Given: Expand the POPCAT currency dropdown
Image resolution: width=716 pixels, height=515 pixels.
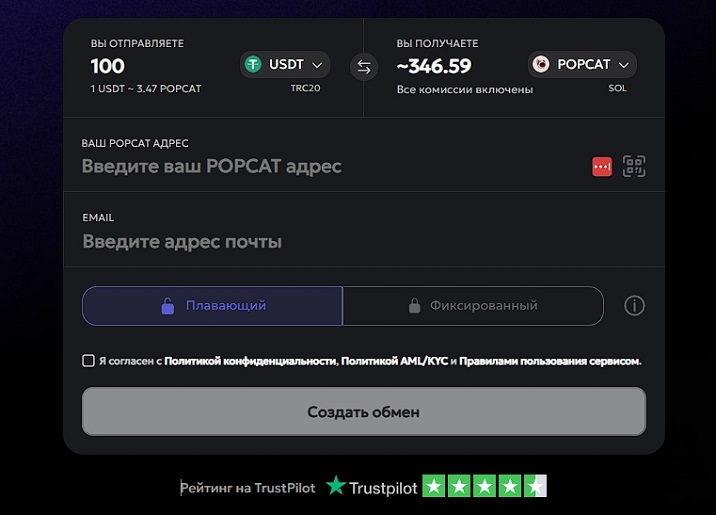Looking at the screenshot, I should pyautogui.click(x=582, y=64).
